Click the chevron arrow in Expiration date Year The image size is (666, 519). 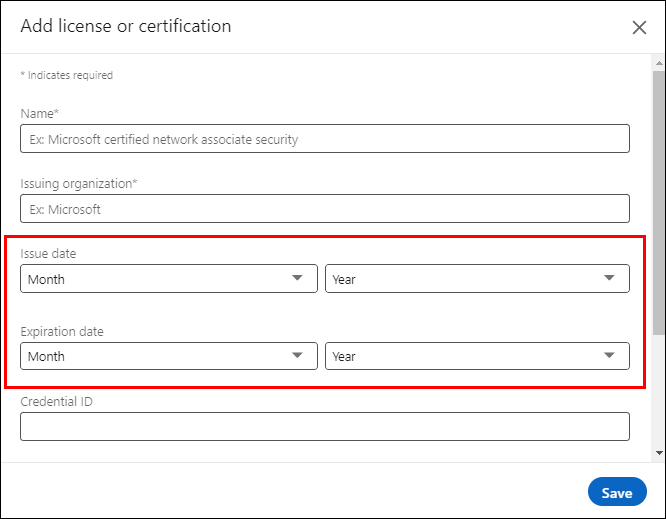(609, 355)
